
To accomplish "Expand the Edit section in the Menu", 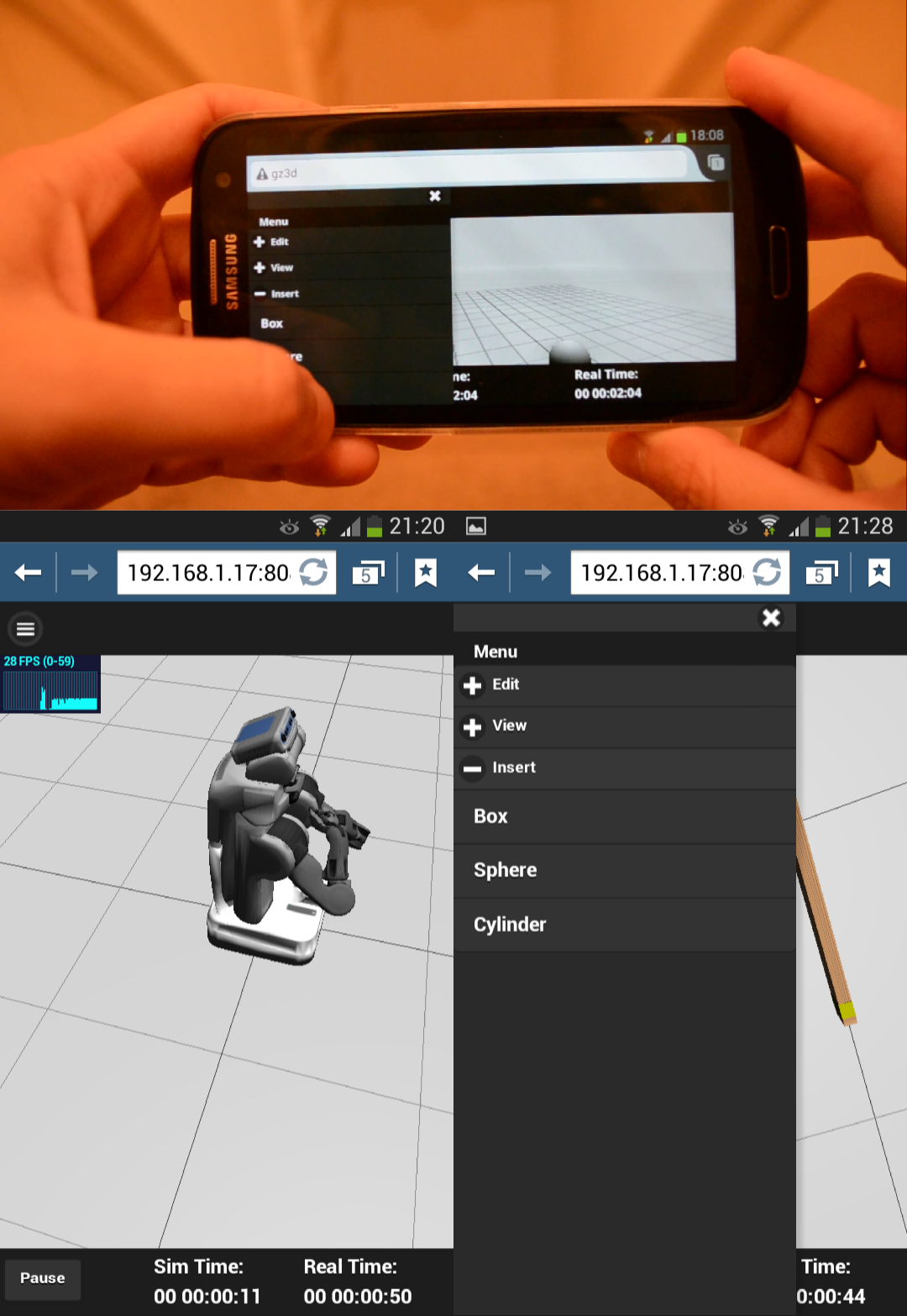I will tap(505, 685).
